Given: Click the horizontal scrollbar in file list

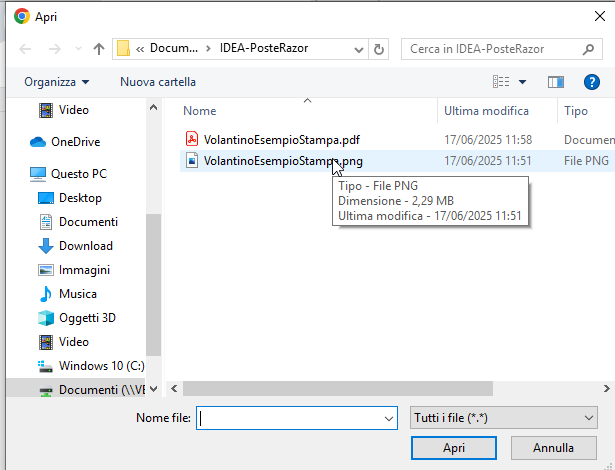Looking at the screenshot, I should [x=330, y=388].
